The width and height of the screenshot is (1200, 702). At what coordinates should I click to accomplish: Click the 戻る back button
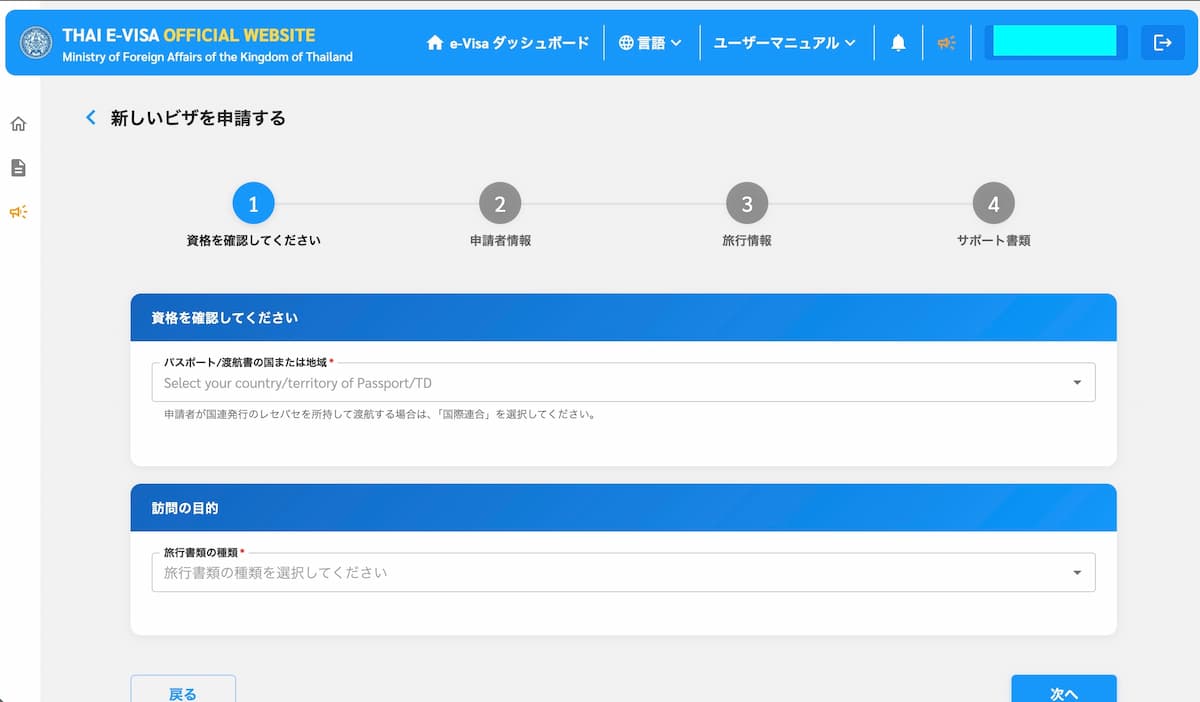click(x=183, y=689)
